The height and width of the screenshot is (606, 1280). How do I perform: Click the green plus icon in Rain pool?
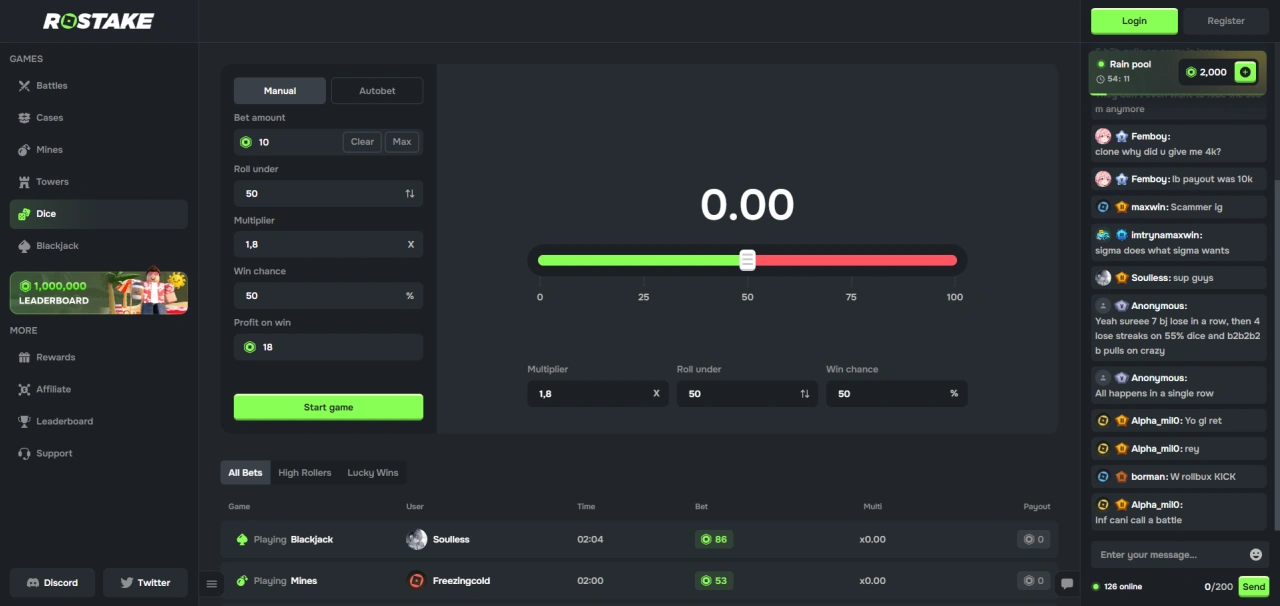coord(1245,72)
